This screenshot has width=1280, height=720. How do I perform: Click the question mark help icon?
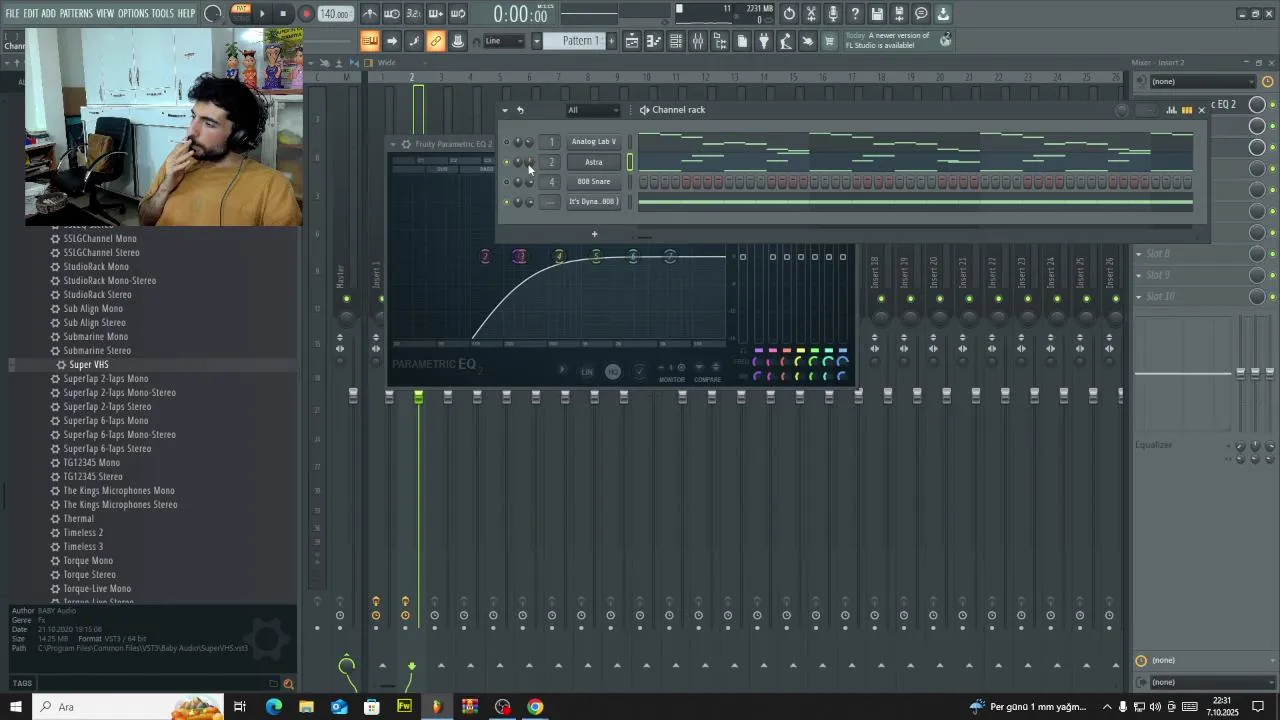pyautogui.click(x=855, y=14)
